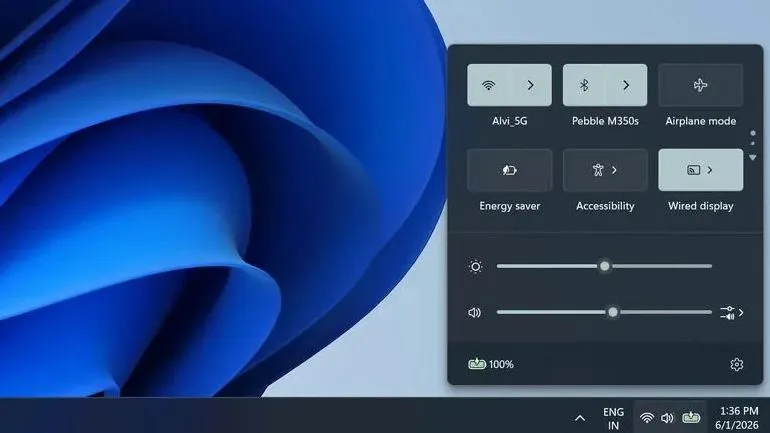Click the volume slider handle
The height and width of the screenshot is (433, 770).
pyautogui.click(x=613, y=312)
